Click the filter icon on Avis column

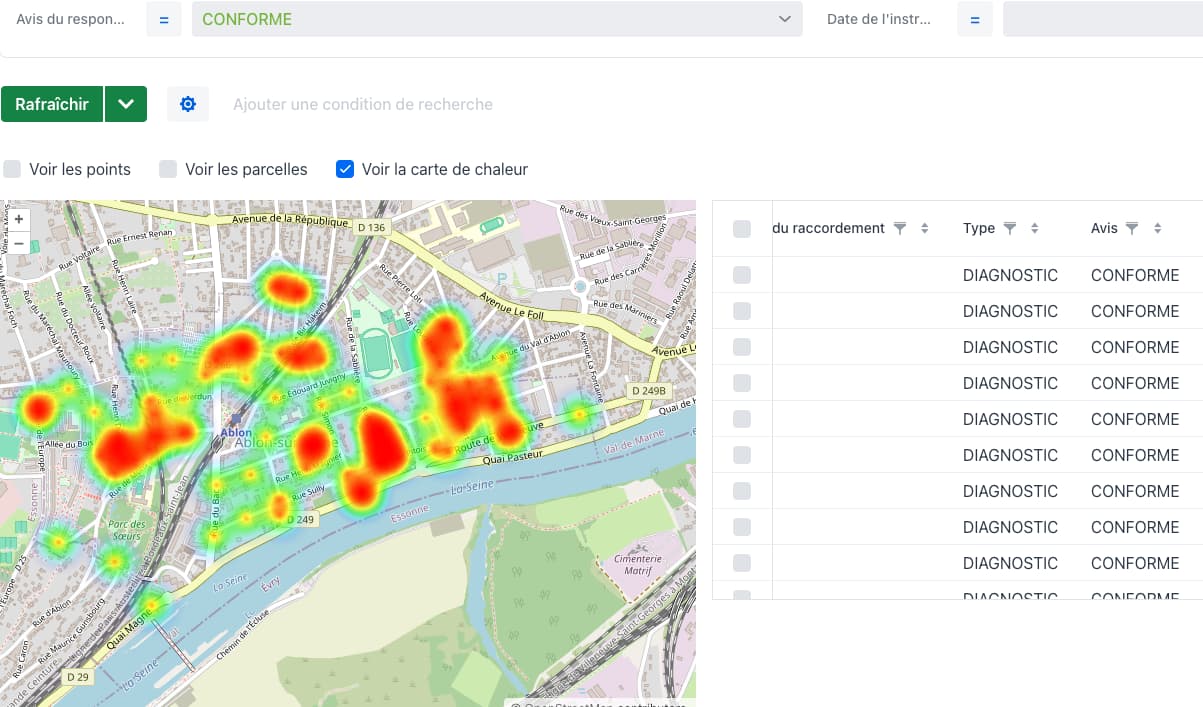tap(1131, 228)
